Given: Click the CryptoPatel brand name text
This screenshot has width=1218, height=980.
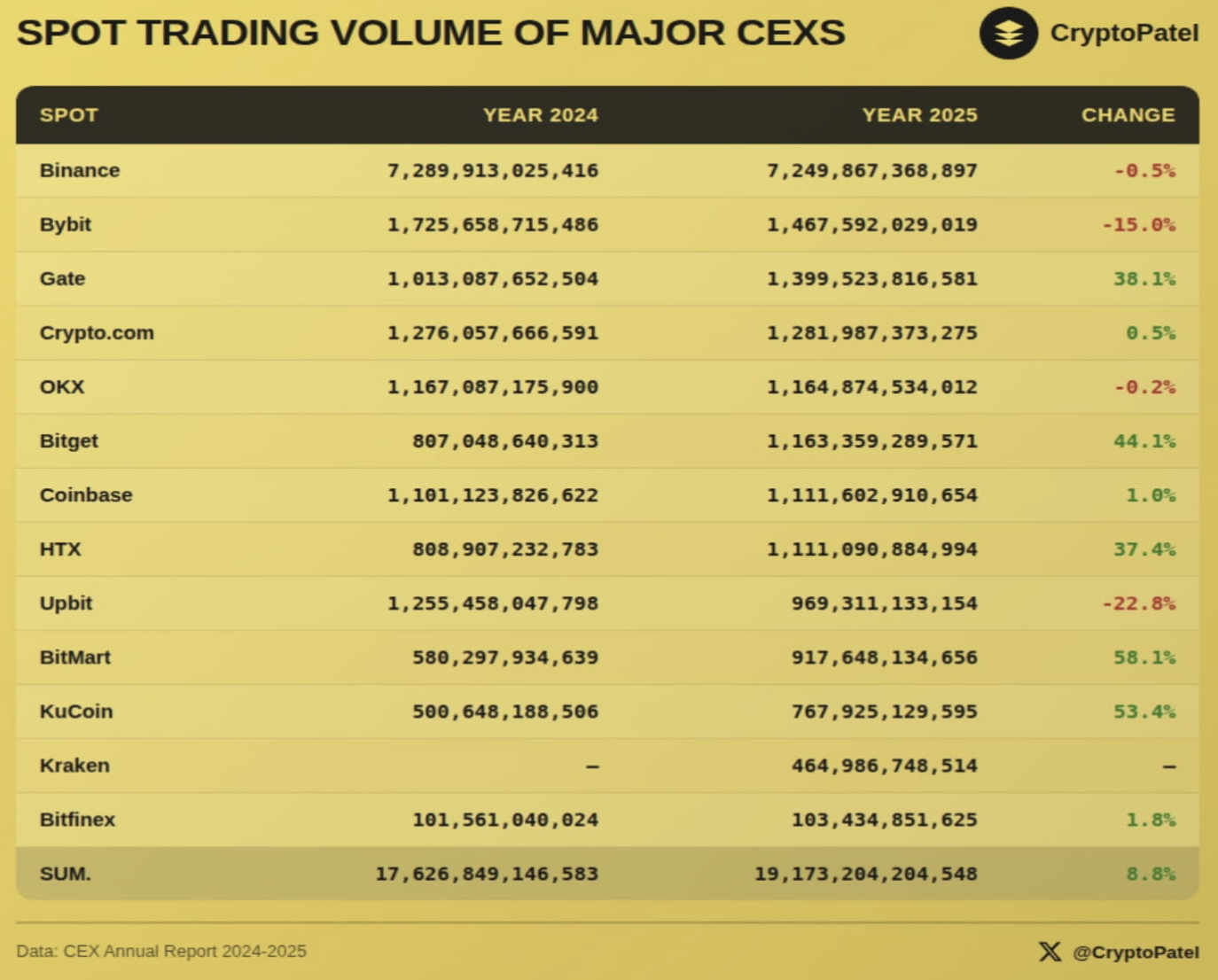Looking at the screenshot, I should 1124,33.
